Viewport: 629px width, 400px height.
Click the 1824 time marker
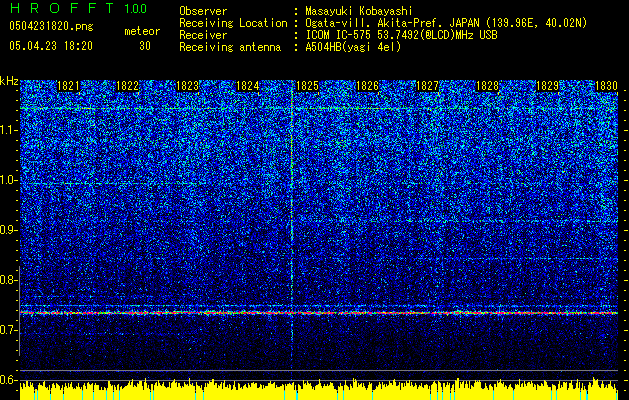pos(248,86)
